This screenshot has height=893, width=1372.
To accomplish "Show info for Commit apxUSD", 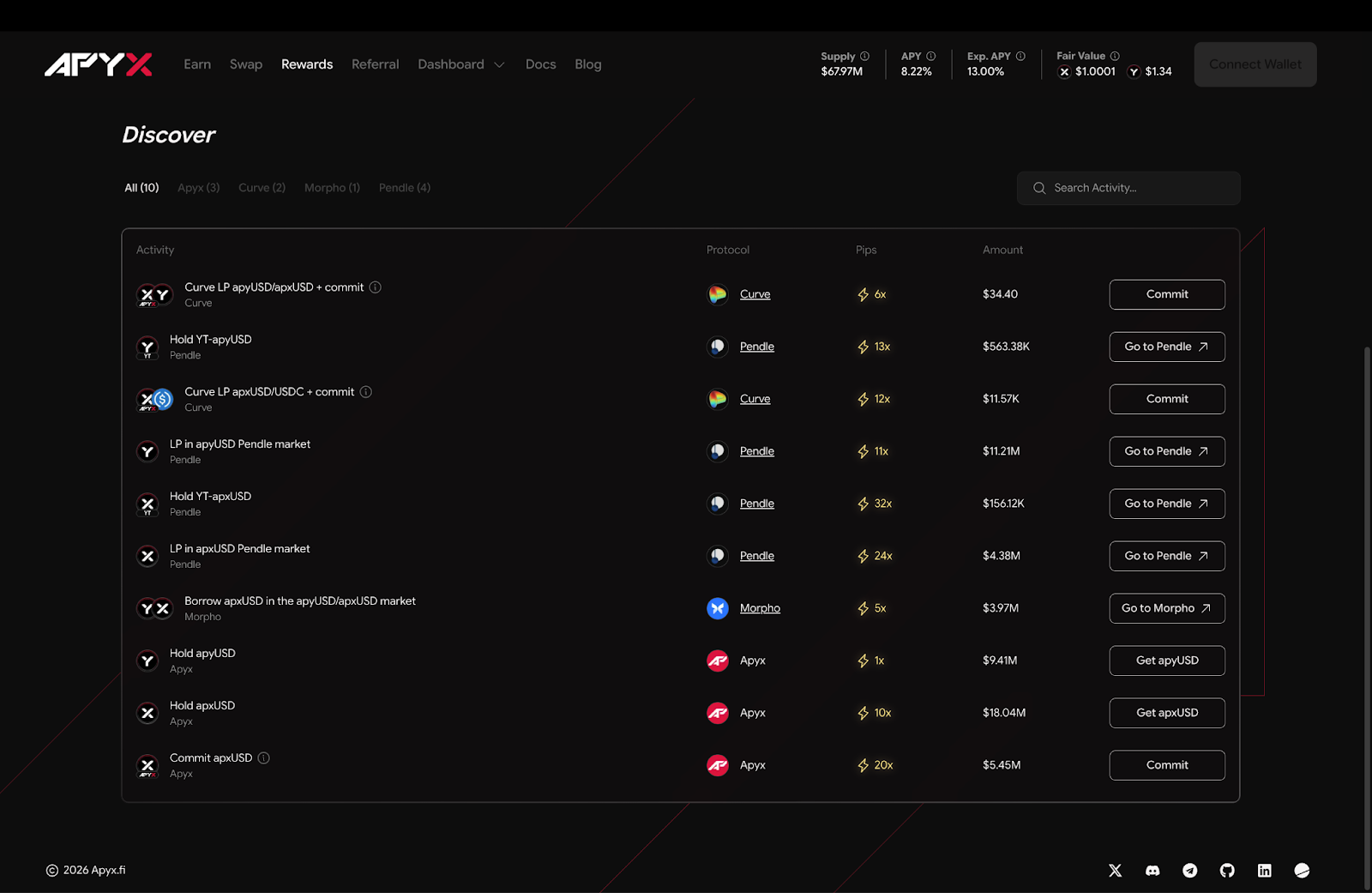I will click(x=263, y=758).
